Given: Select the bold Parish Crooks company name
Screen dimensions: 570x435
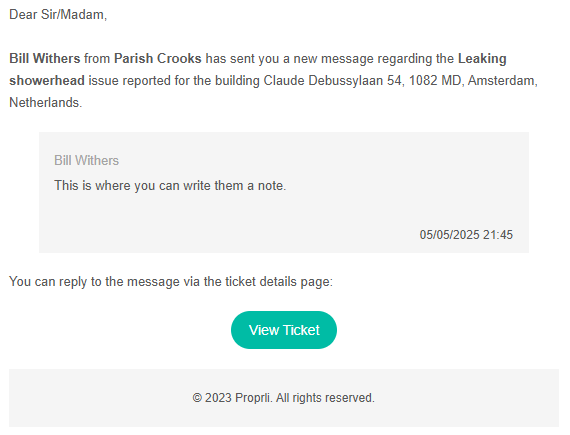Looking at the screenshot, I should pos(158,59).
